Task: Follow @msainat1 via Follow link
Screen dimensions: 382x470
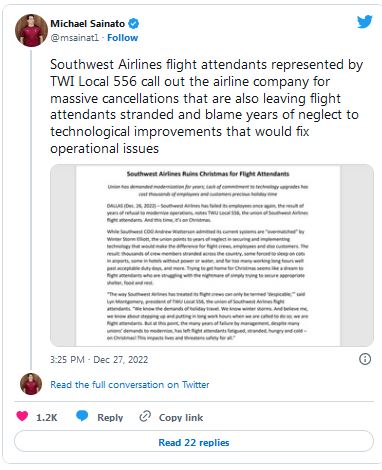Action: click(x=122, y=38)
